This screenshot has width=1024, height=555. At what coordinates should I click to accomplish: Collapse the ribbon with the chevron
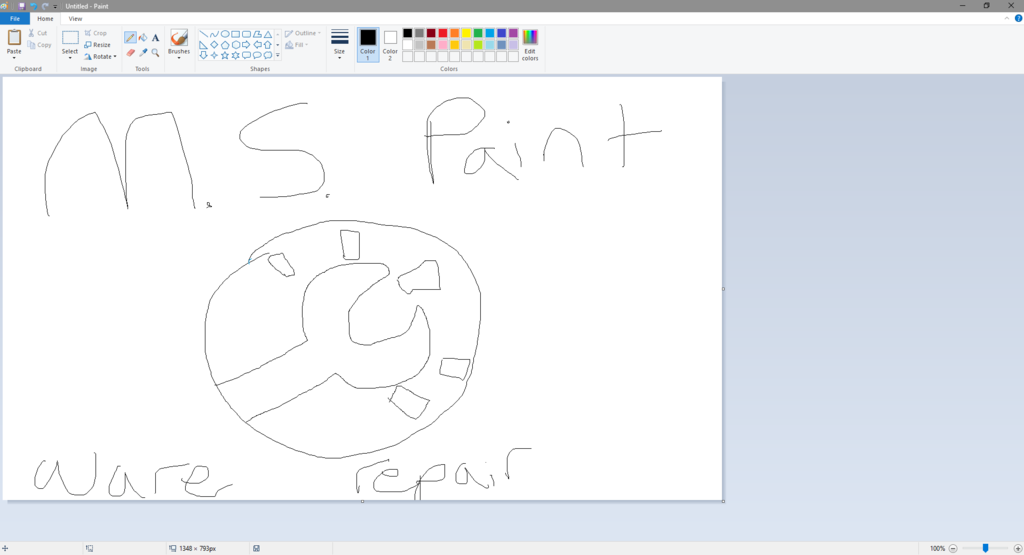(1006, 18)
